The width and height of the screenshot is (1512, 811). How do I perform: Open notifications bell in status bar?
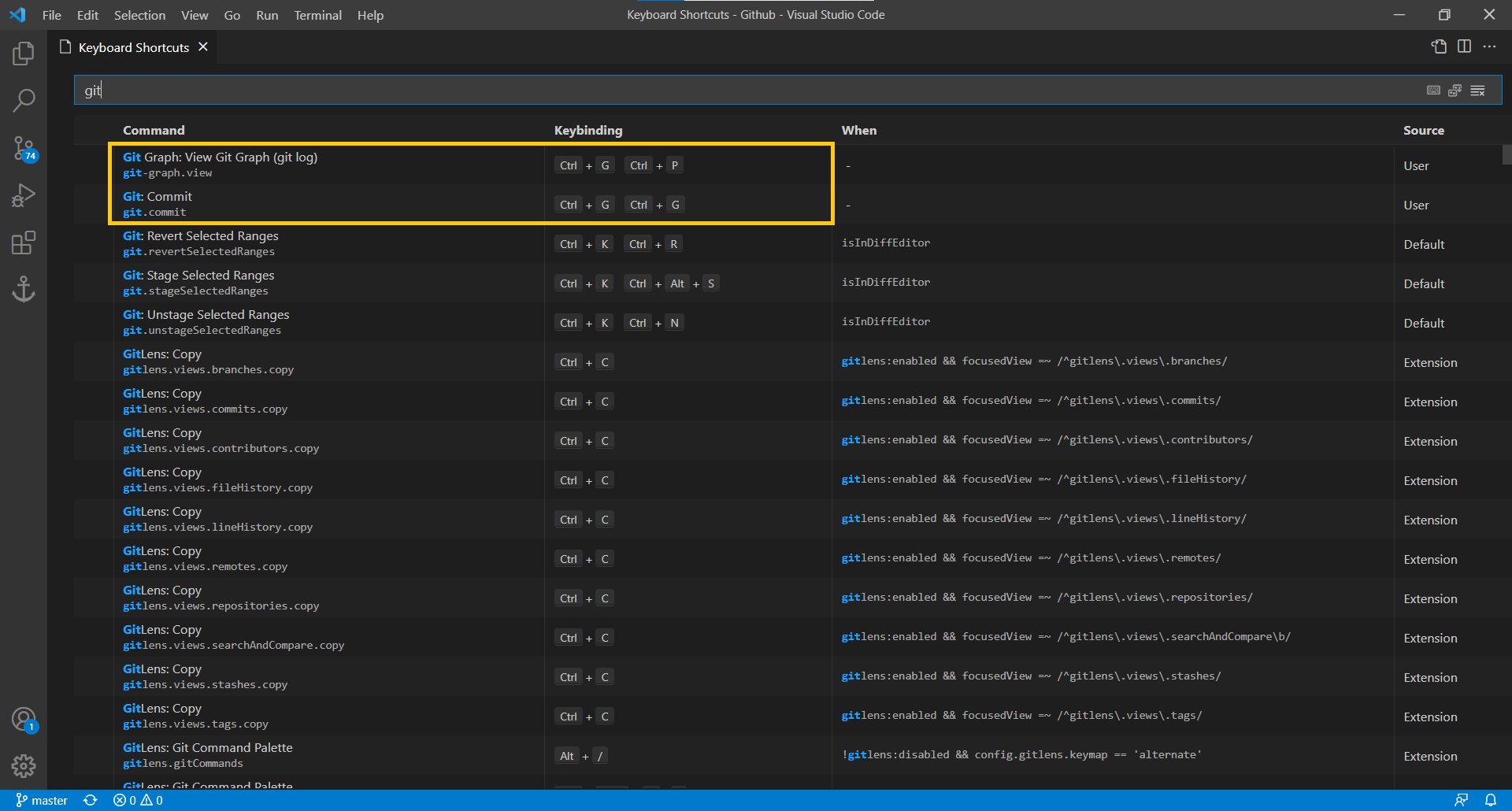(1490, 800)
